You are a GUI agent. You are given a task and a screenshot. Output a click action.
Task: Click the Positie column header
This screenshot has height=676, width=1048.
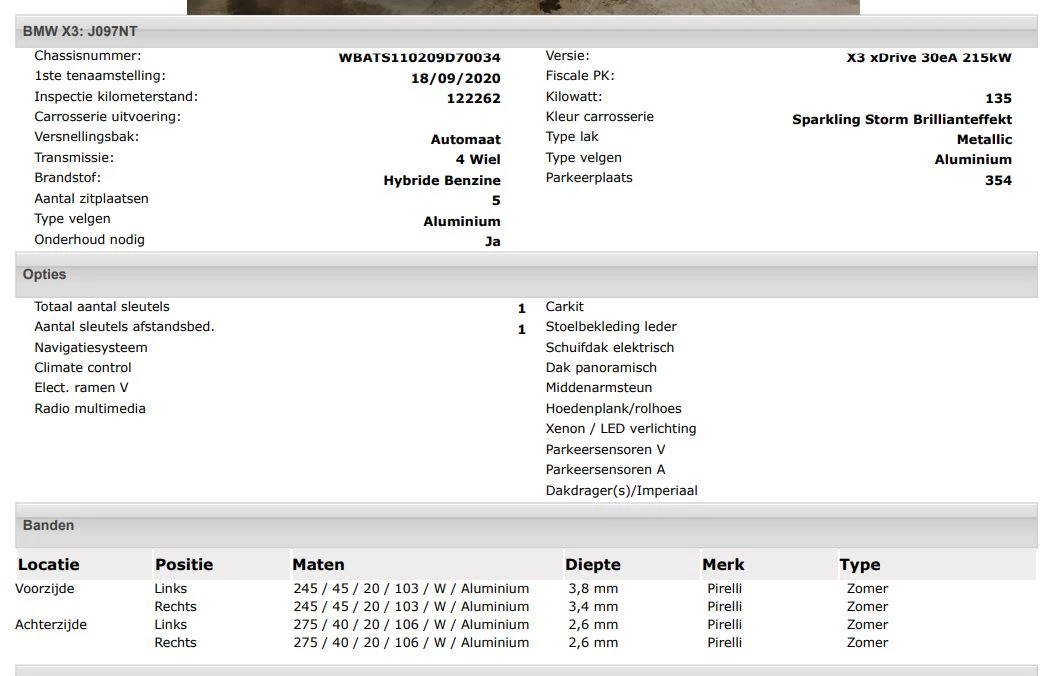(x=184, y=565)
